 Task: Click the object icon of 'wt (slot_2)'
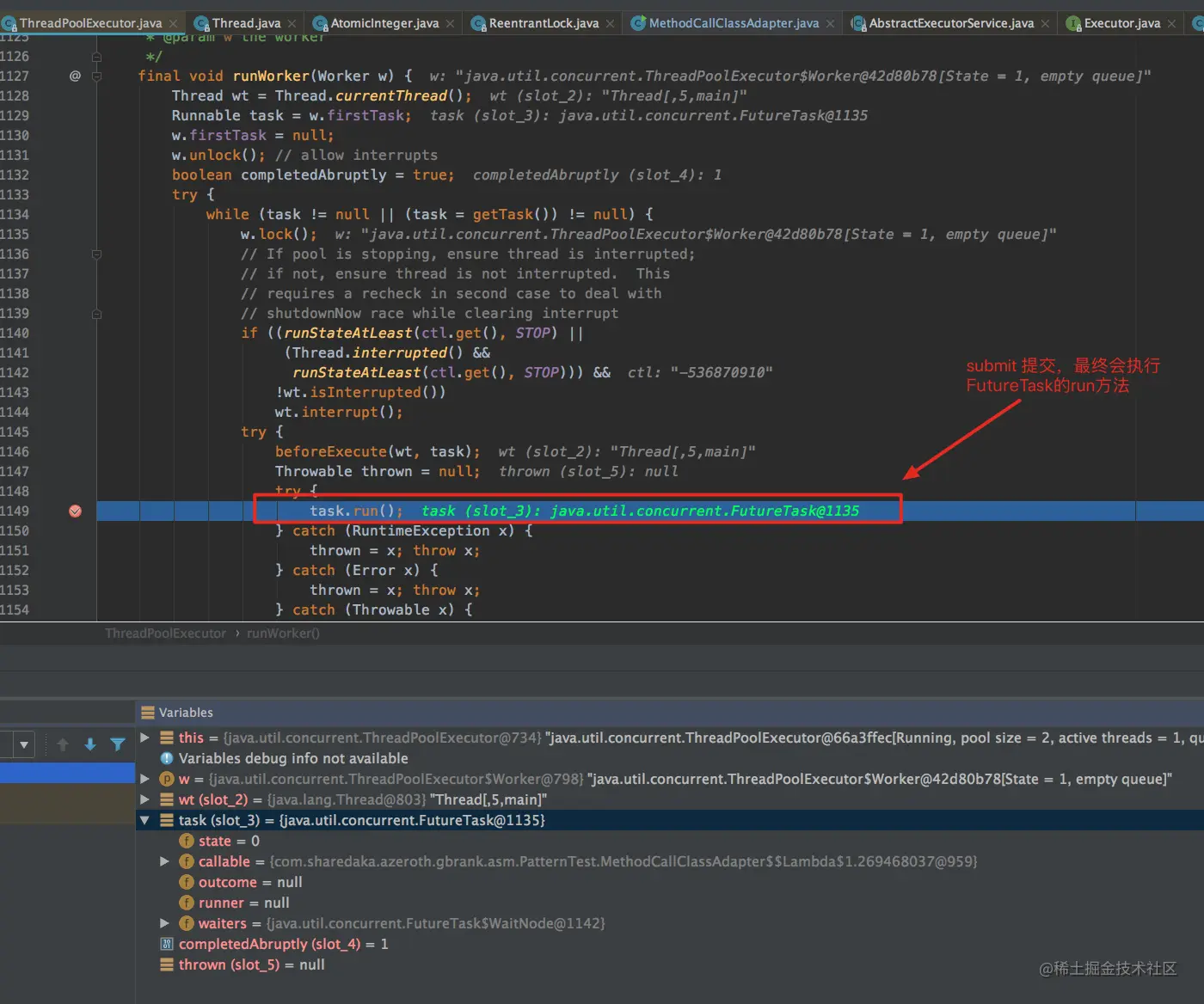(x=167, y=799)
